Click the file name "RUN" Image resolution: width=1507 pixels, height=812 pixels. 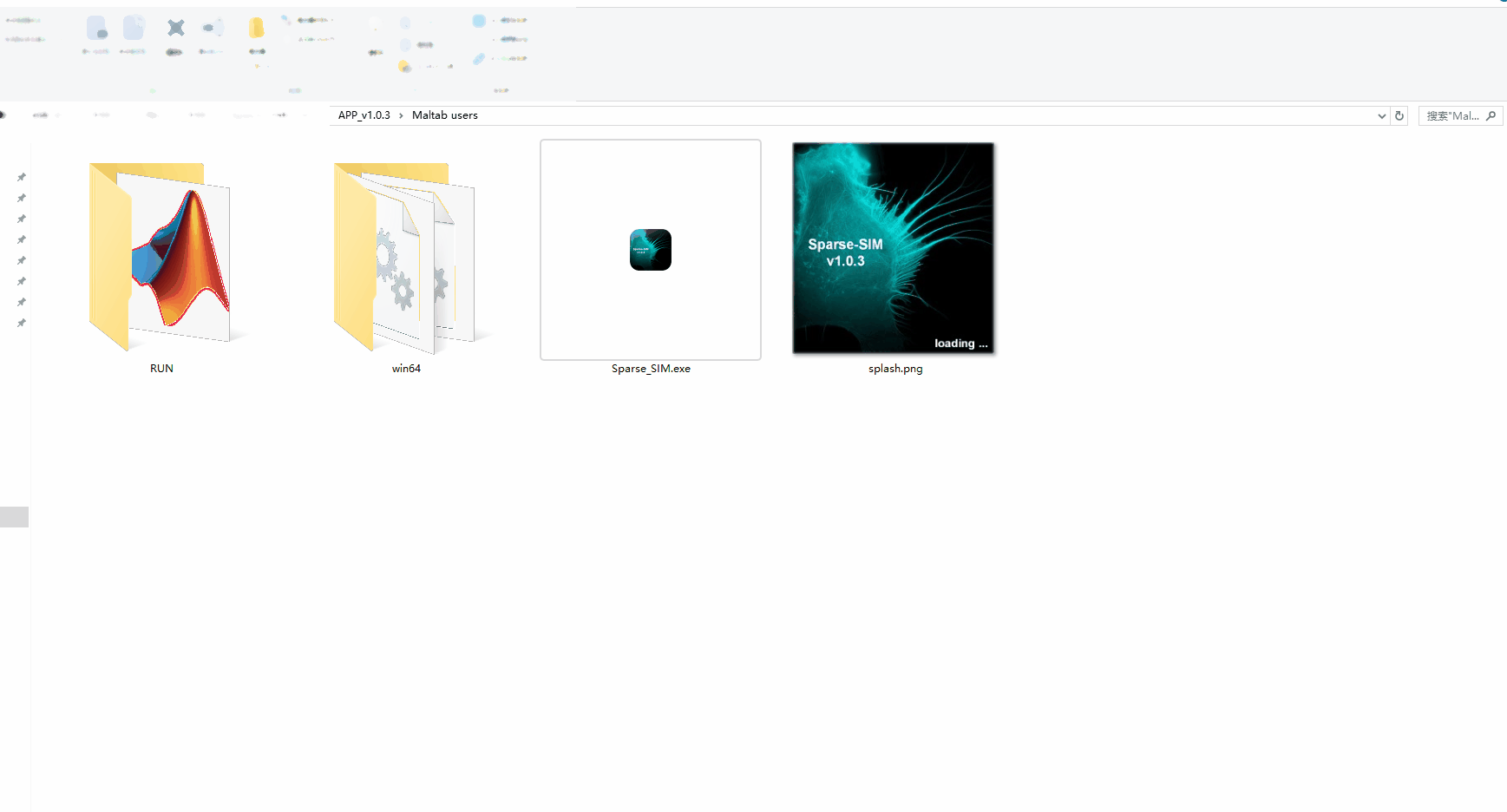coord(161,369)
